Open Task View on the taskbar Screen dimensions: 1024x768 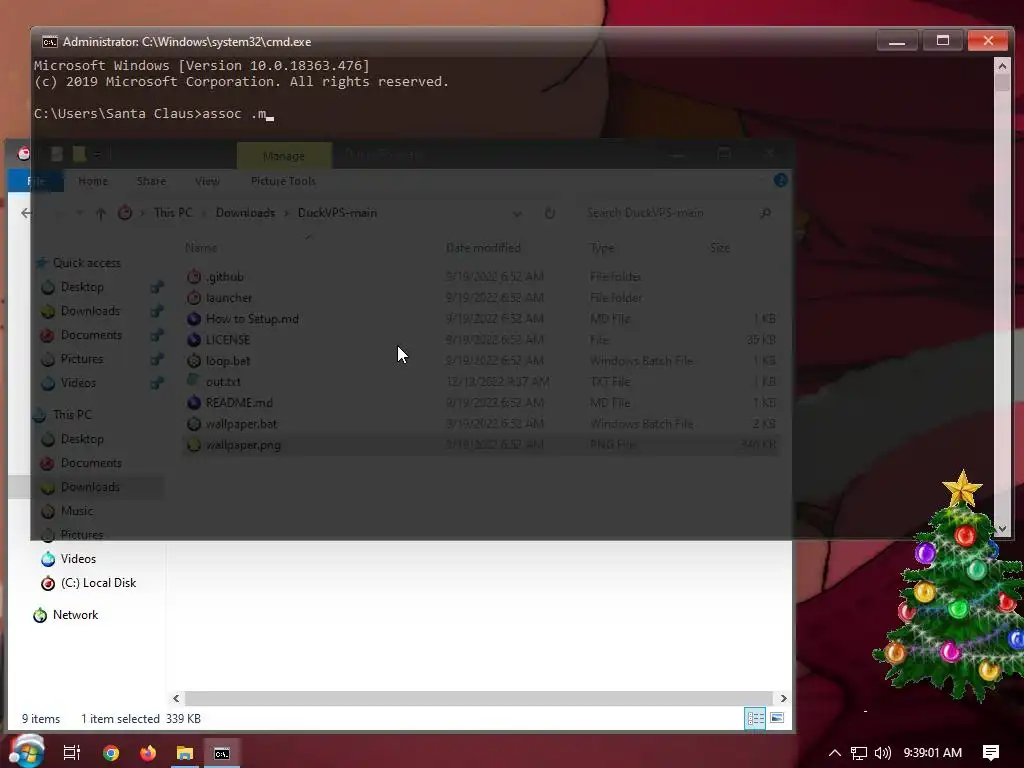71,753
